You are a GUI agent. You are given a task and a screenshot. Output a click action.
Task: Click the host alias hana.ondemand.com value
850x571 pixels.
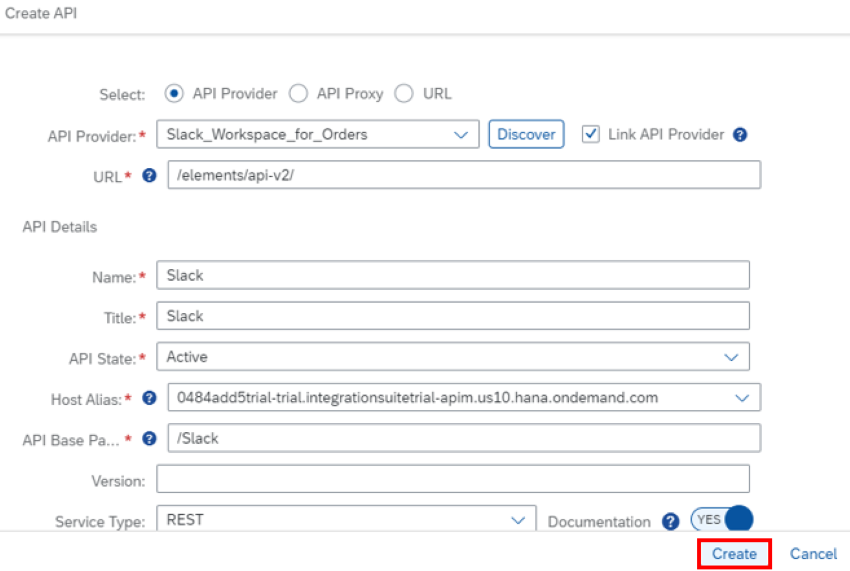tap(417, 397)
